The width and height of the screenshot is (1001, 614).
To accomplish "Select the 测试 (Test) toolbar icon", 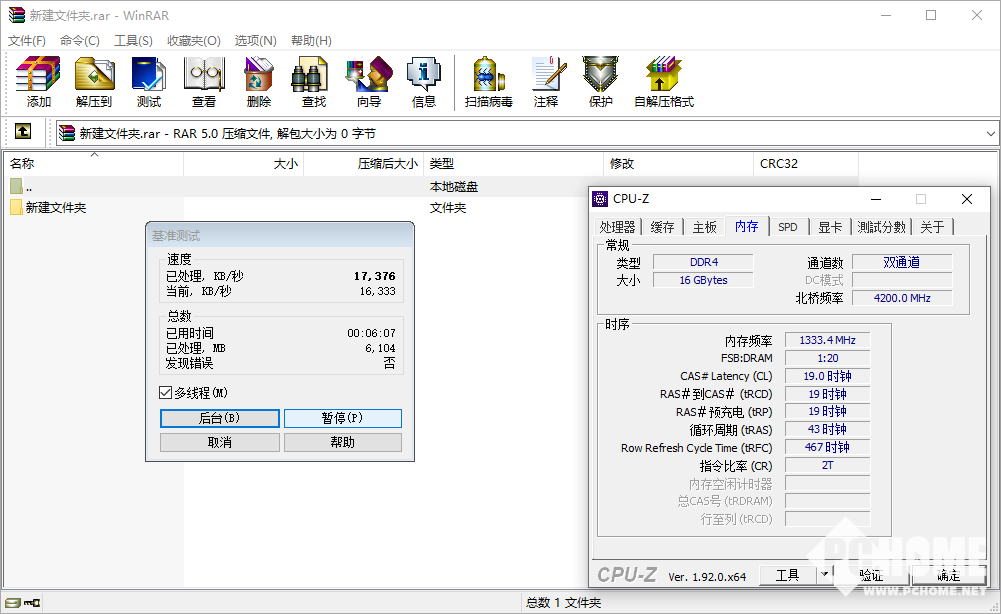I will pos(149,82).
